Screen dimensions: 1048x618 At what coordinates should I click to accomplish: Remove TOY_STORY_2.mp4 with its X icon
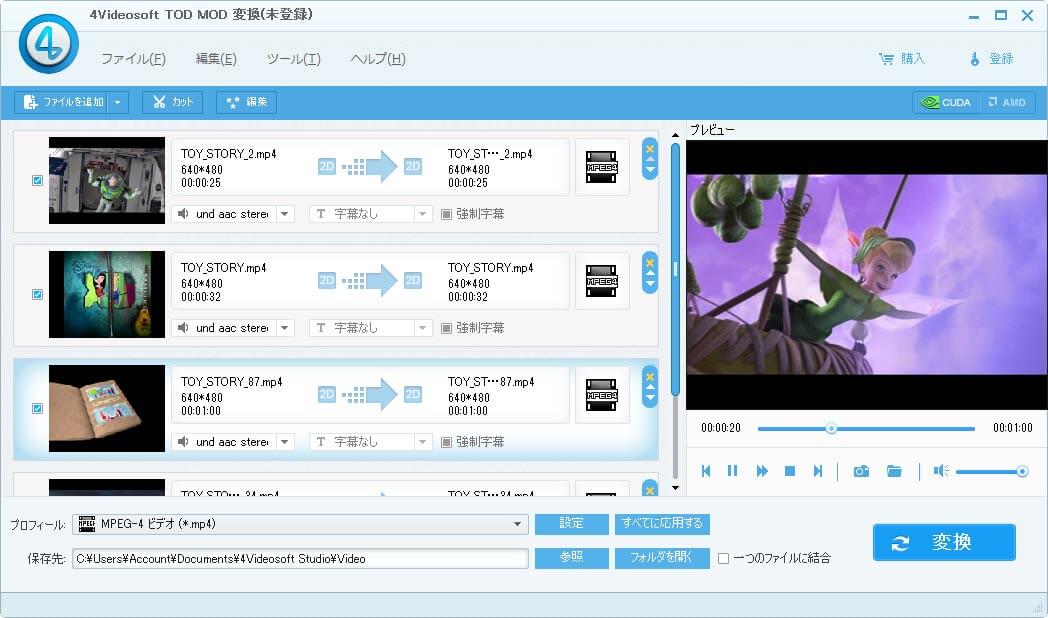pos(650,148)
